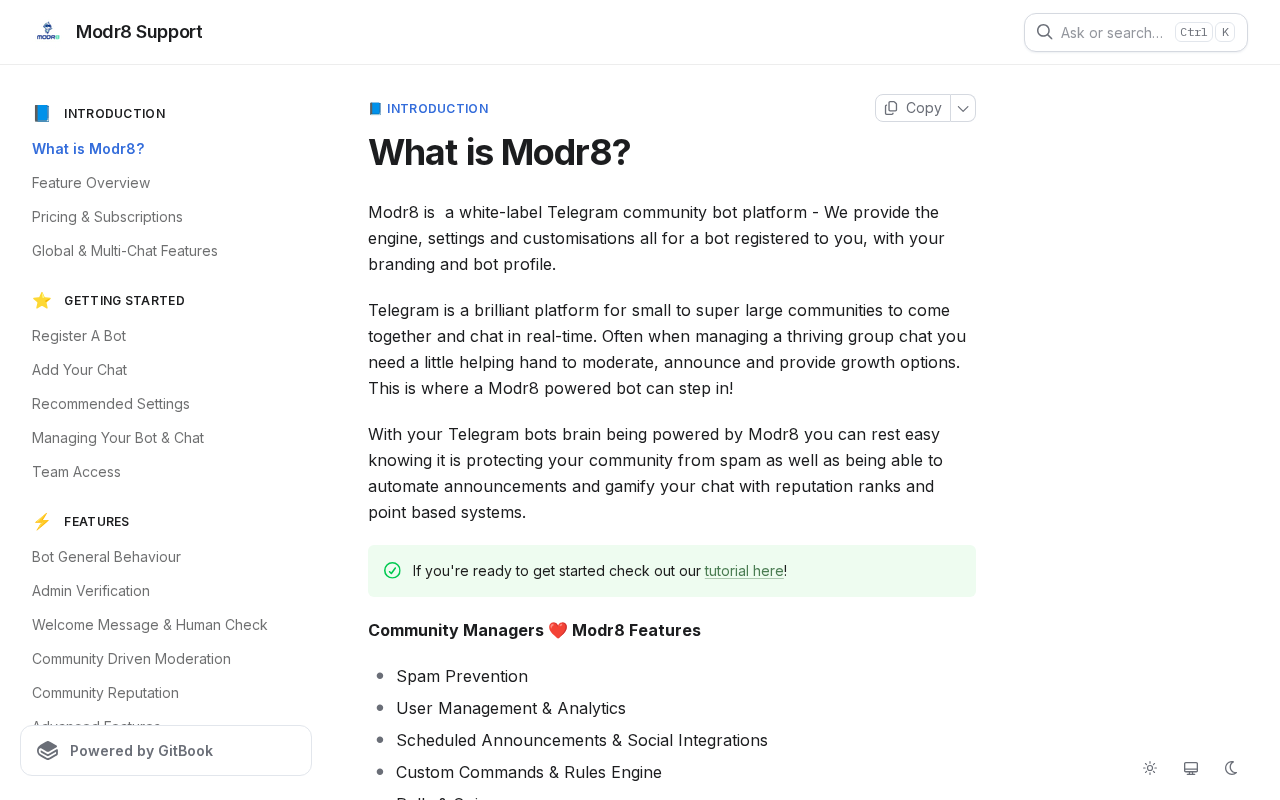Click the GitBook logo icon
The height and width of the screenshot is (800, 1280).
[48, 751]
